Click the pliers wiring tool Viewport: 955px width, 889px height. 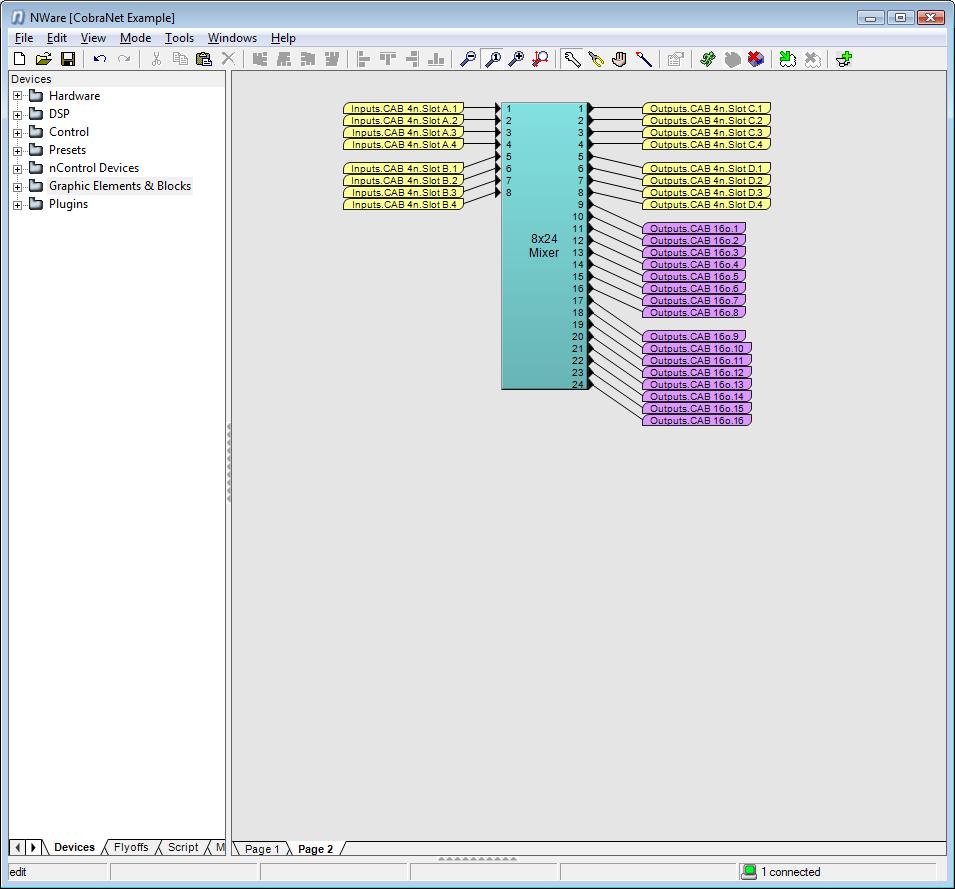coord(596,59)
